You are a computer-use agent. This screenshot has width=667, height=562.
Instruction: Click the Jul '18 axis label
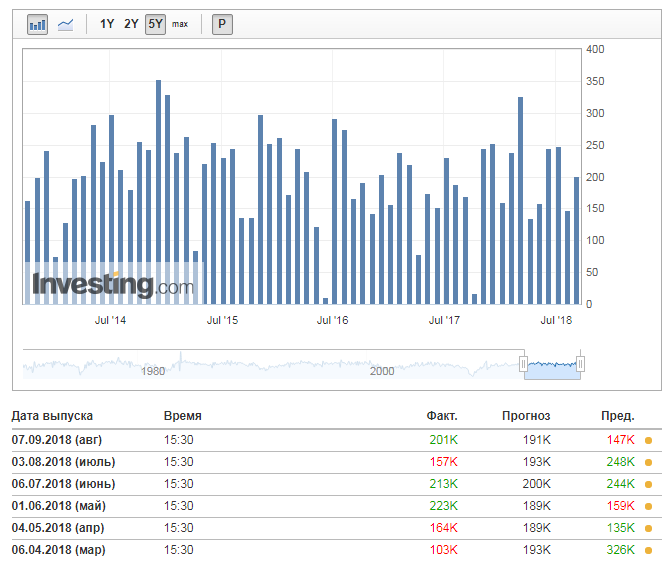[x=556, y=320]
